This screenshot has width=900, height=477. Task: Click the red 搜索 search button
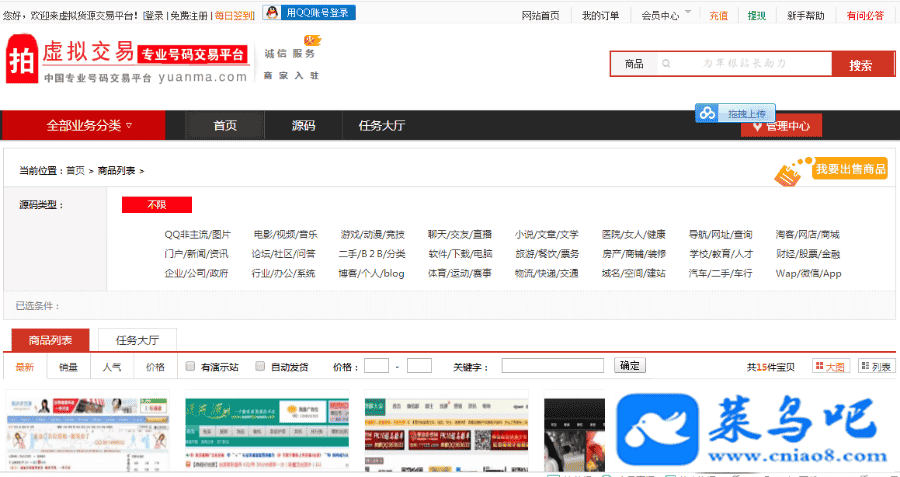pyautogui.click(x=860, y=65)
